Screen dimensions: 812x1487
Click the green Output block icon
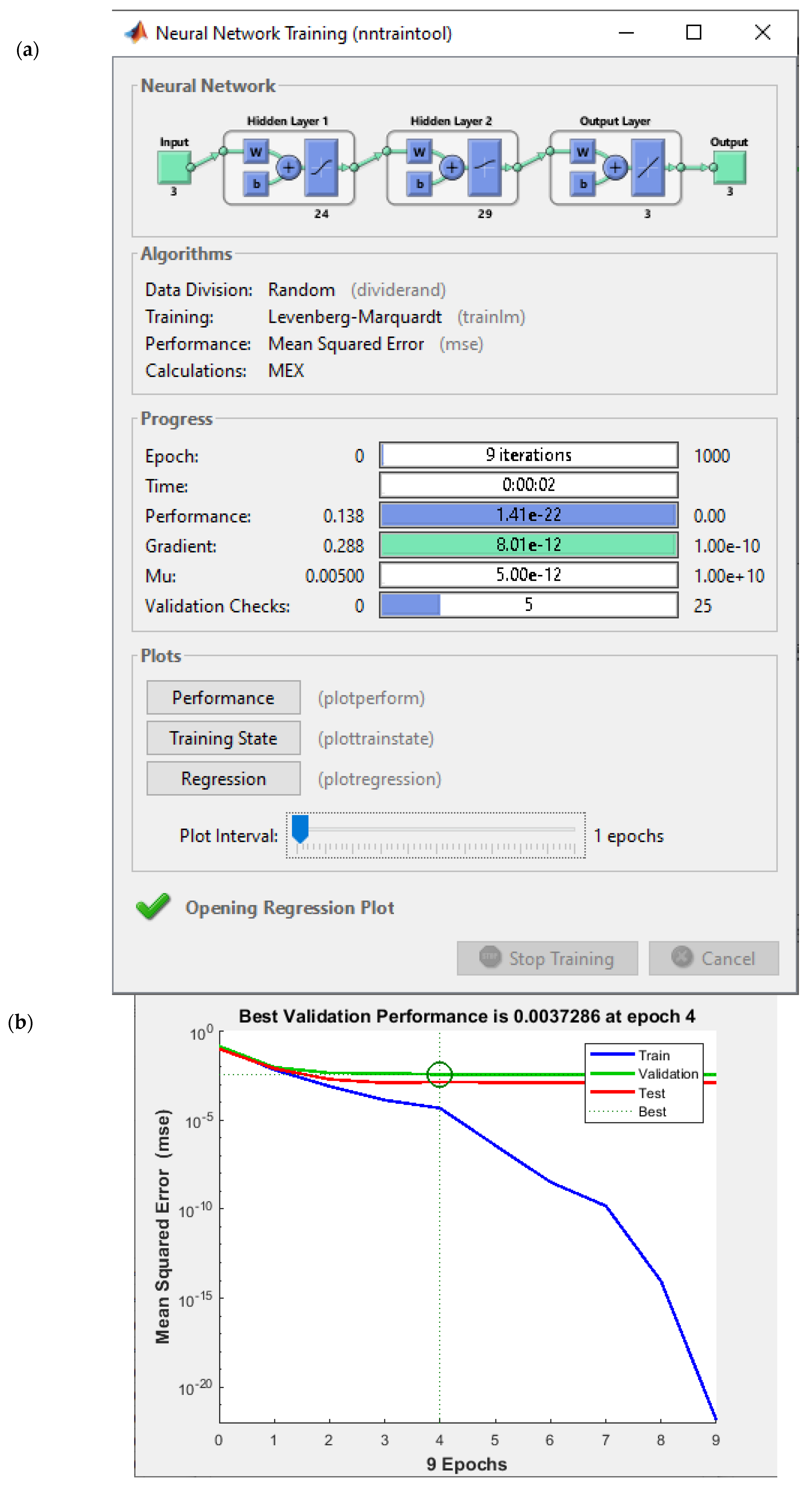click(730, 168)
